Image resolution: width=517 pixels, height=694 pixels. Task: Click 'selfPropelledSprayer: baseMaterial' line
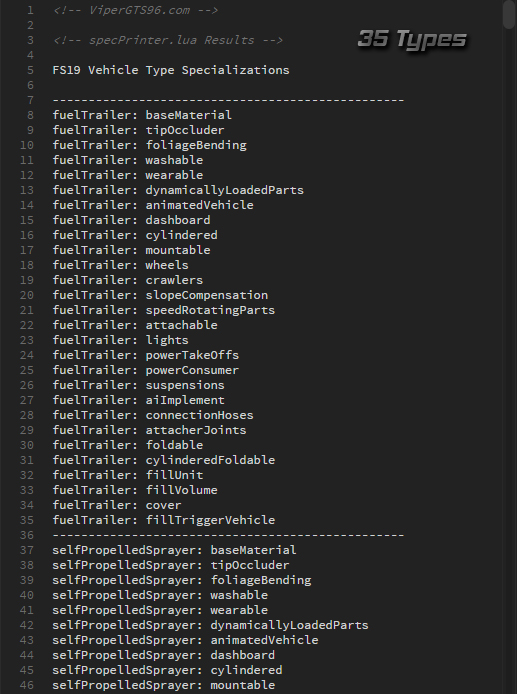(174, 550)
